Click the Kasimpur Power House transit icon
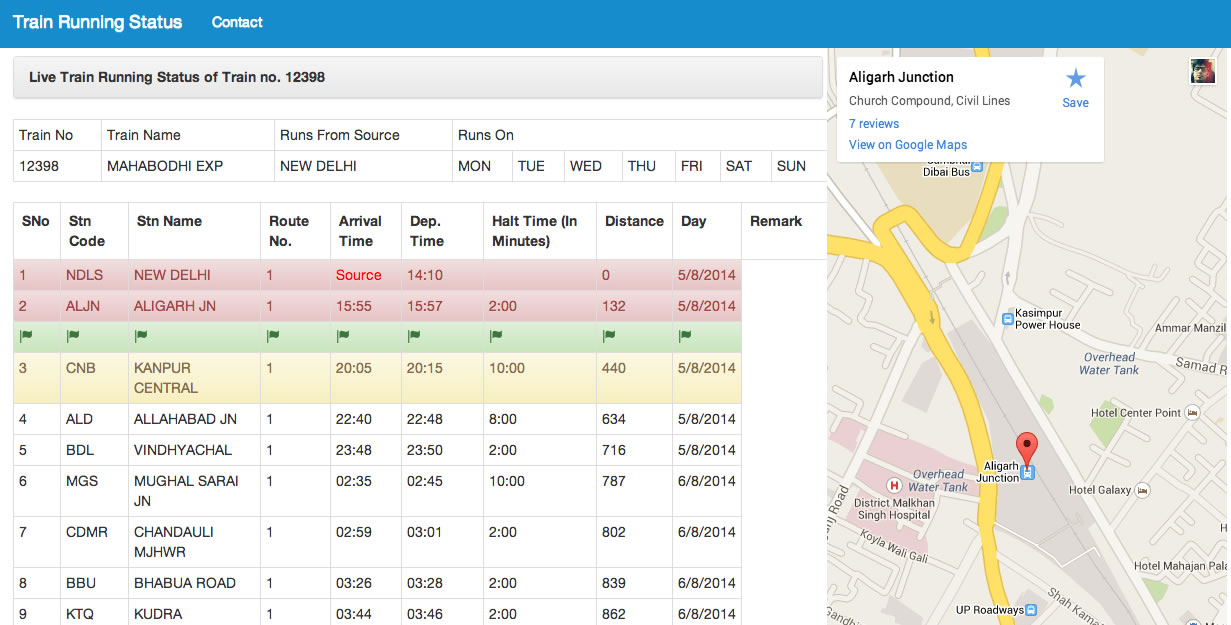This screenshot has height=625, width=1231. click(x=1007, y=319)
